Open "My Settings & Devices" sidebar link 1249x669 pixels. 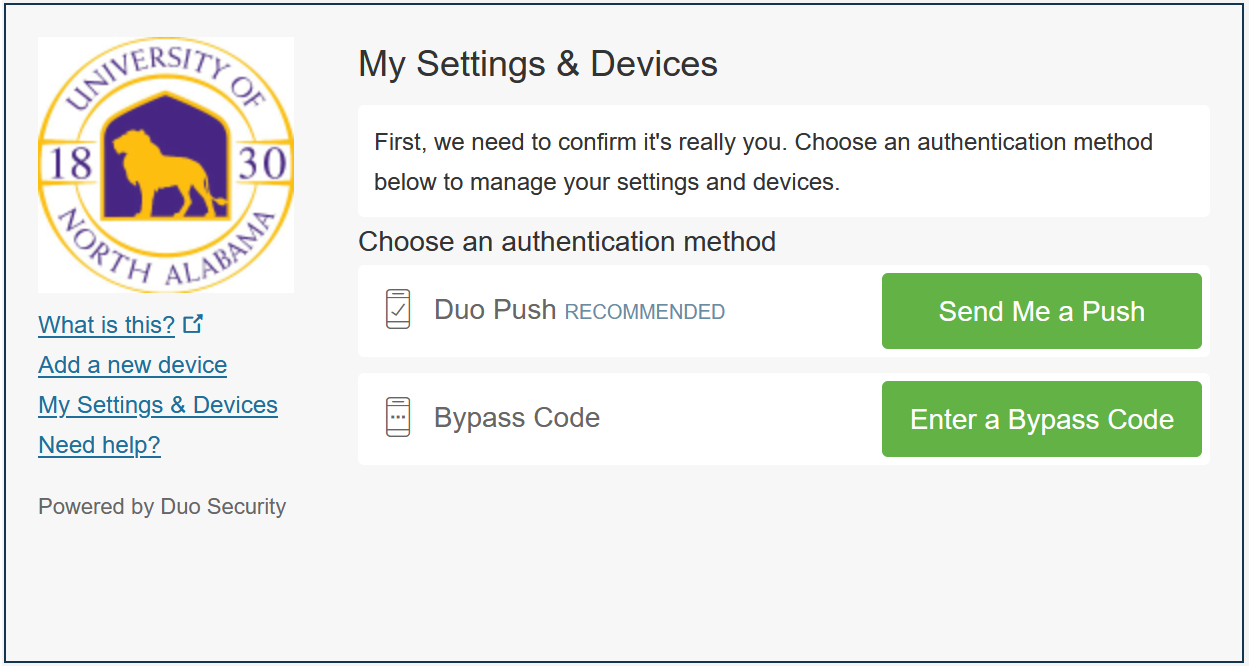tap(158, 405)
